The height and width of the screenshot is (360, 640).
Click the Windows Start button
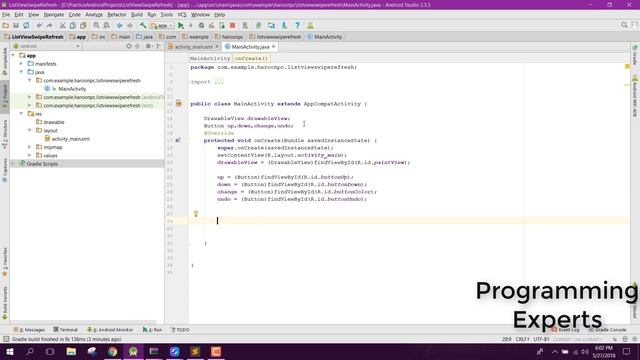point(10,351)
